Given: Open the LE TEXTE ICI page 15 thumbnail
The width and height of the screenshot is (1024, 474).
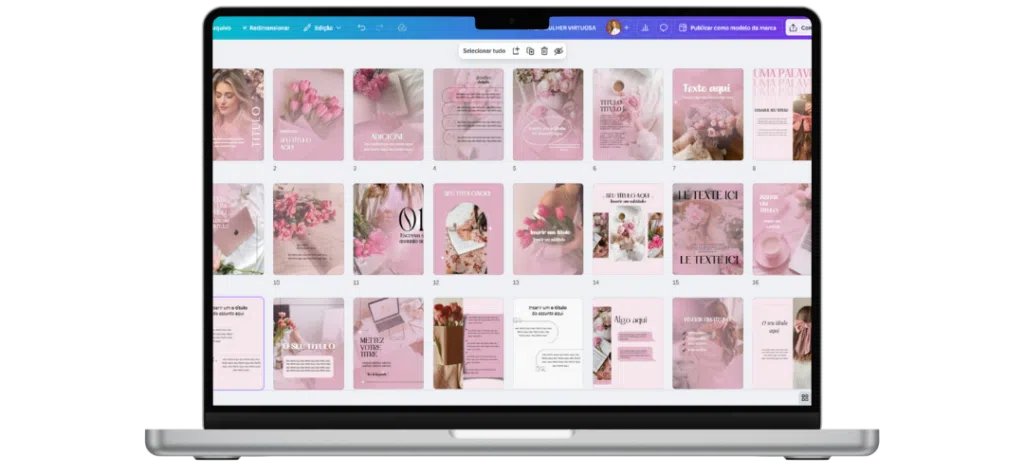Looking at the screenshot, I should [708, 229].
